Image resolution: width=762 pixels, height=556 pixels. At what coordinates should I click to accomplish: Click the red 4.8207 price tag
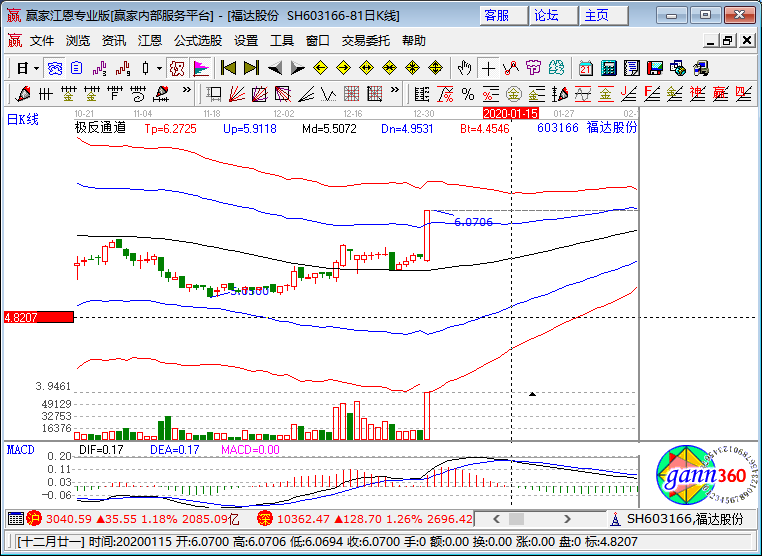point(39,318)
